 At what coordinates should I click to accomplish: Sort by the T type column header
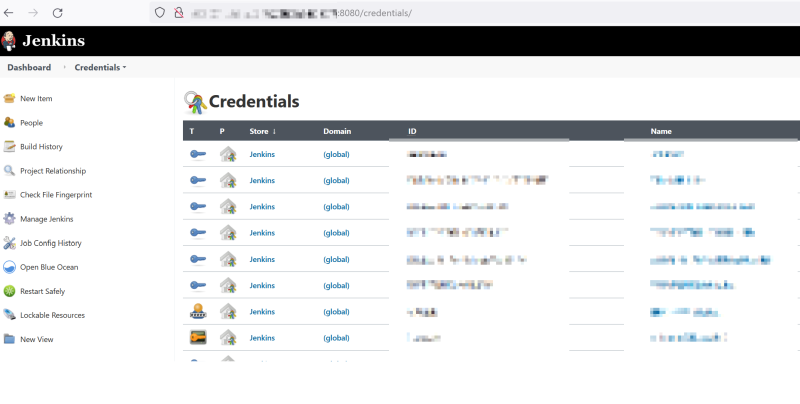click(x=192, y=131)
